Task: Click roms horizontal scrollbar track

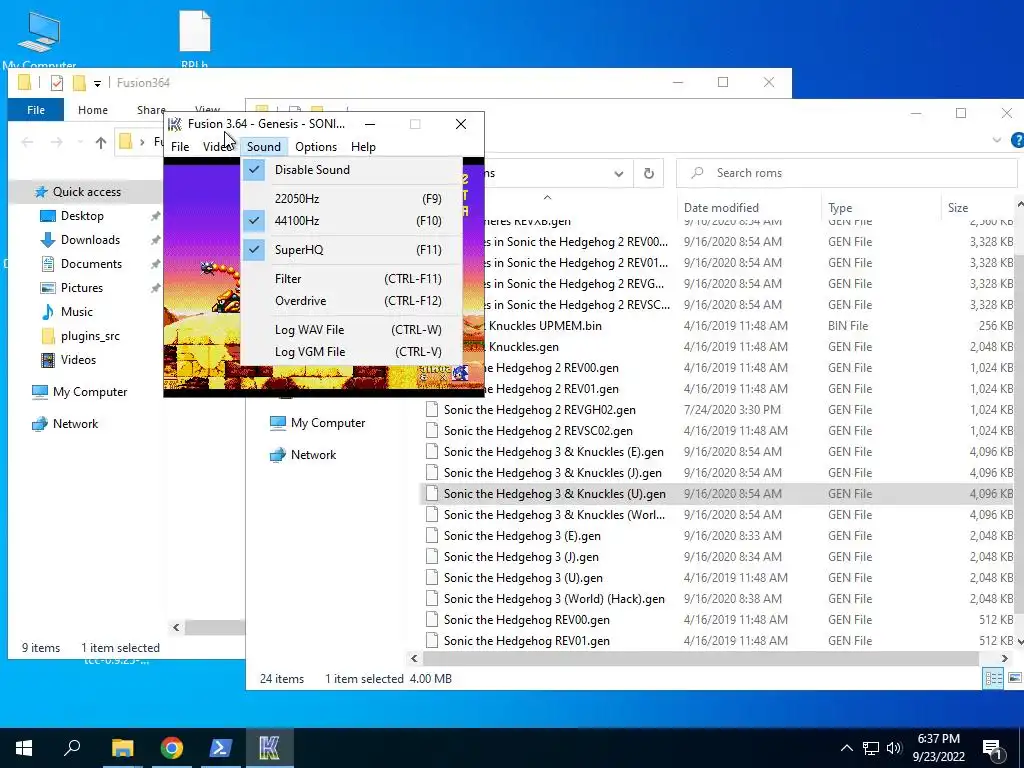Action: tap(701, 658)
